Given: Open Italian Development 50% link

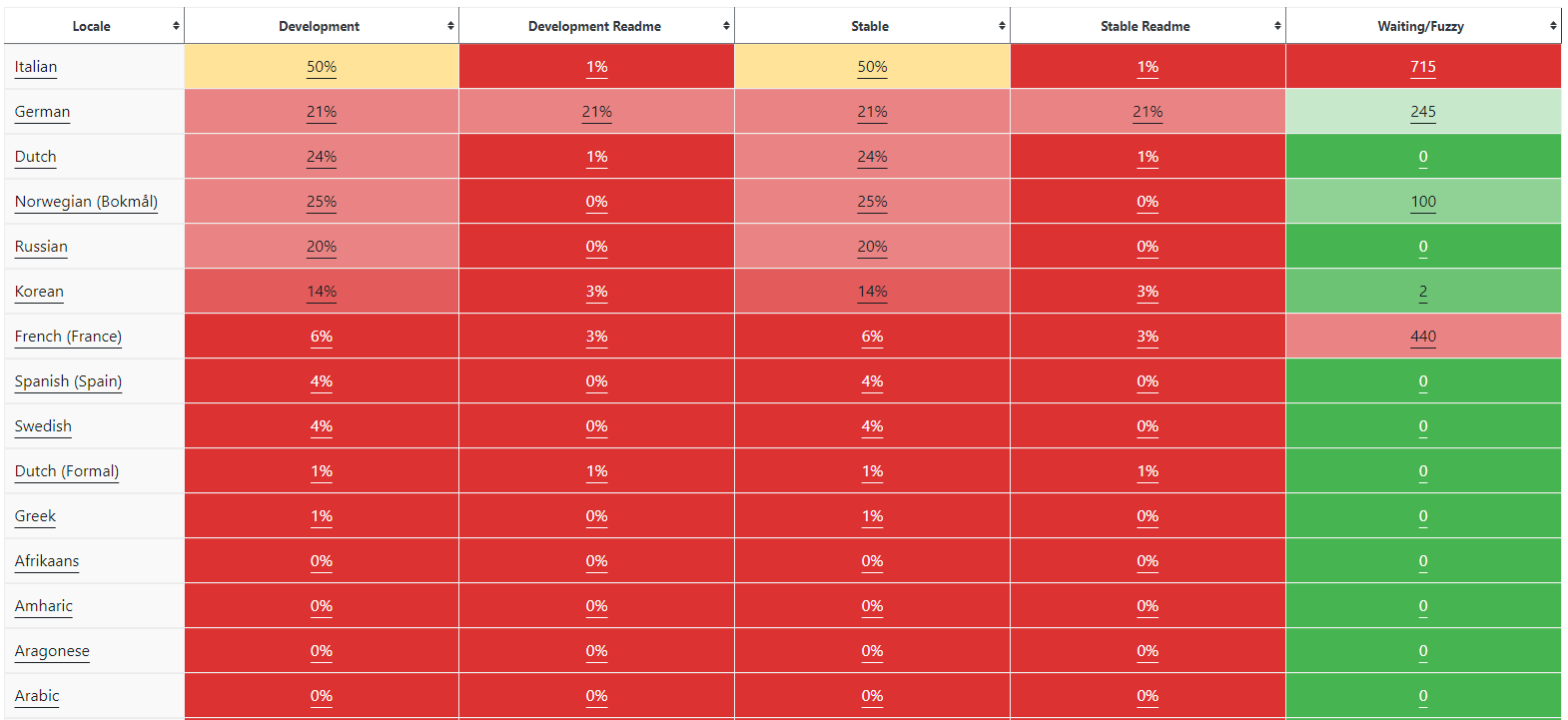Looking at the screenshot, I should click(x=322, y=67).
